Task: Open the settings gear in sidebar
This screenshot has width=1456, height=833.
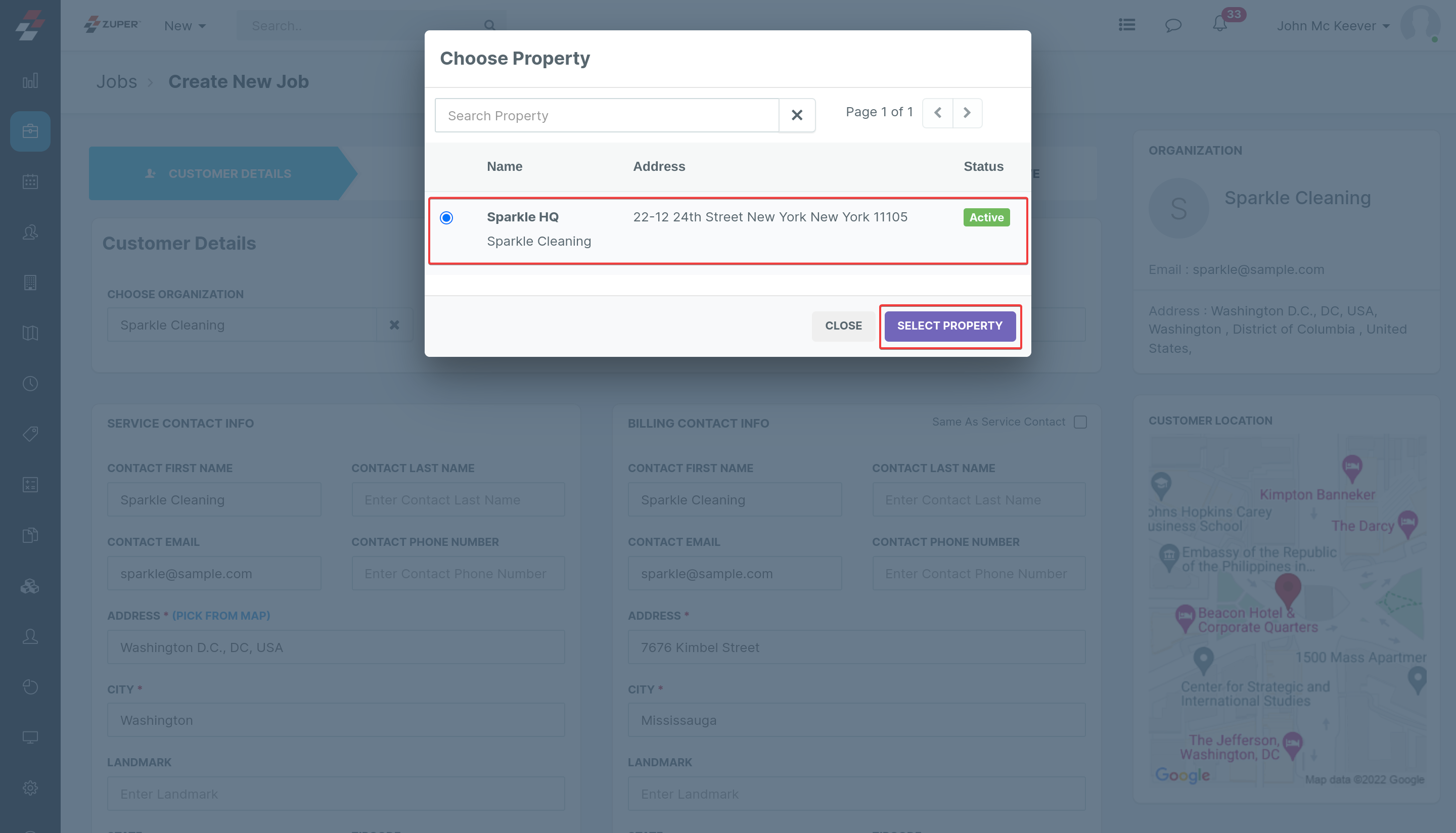Action: pos(30,787)
